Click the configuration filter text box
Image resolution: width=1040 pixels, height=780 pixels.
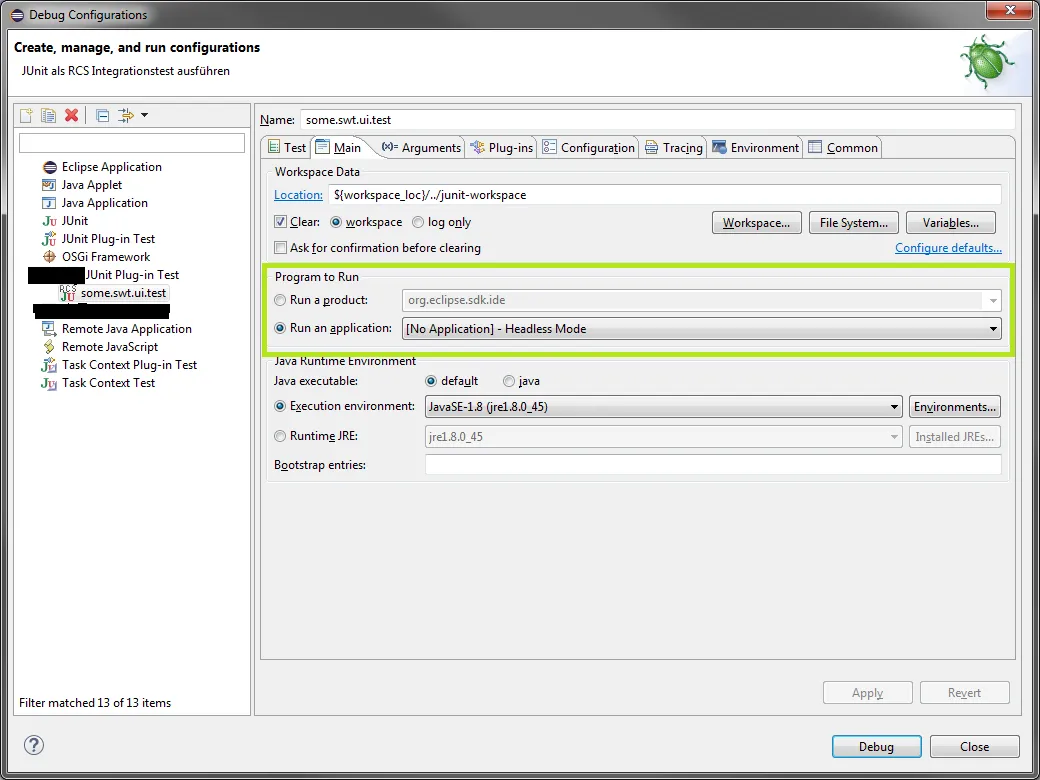click(x=132, y=143)
